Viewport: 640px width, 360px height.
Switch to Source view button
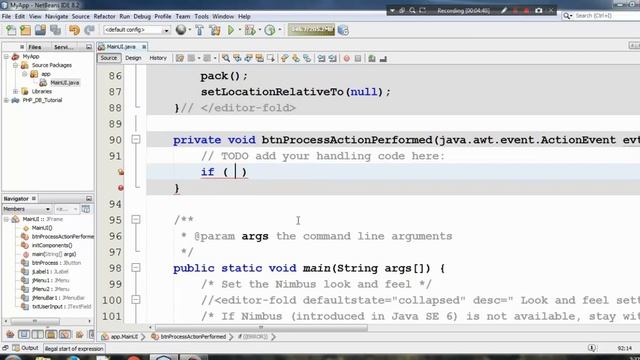coord(109,58)
